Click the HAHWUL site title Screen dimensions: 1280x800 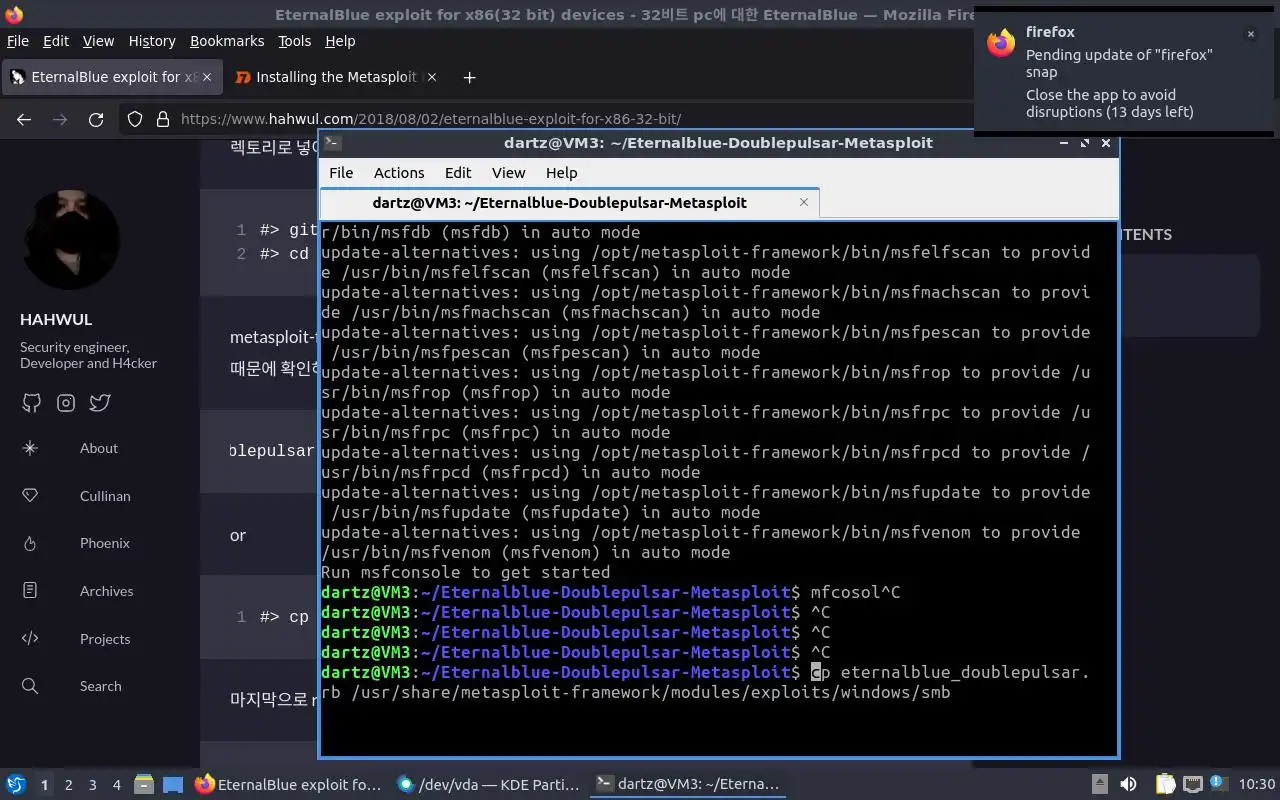(56, 319)
